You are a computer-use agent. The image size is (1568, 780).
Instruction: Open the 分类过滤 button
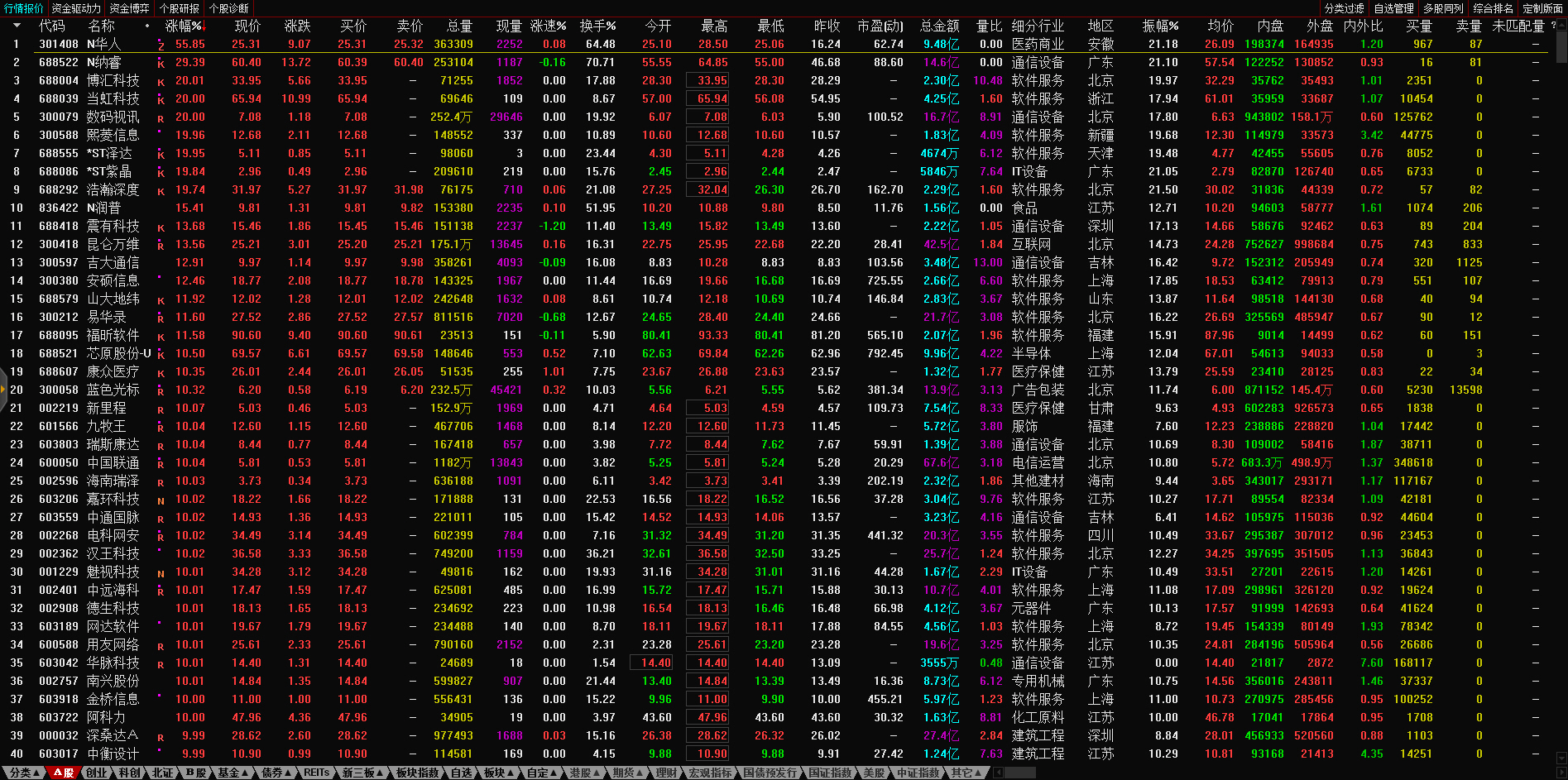tap(1344, 8)
